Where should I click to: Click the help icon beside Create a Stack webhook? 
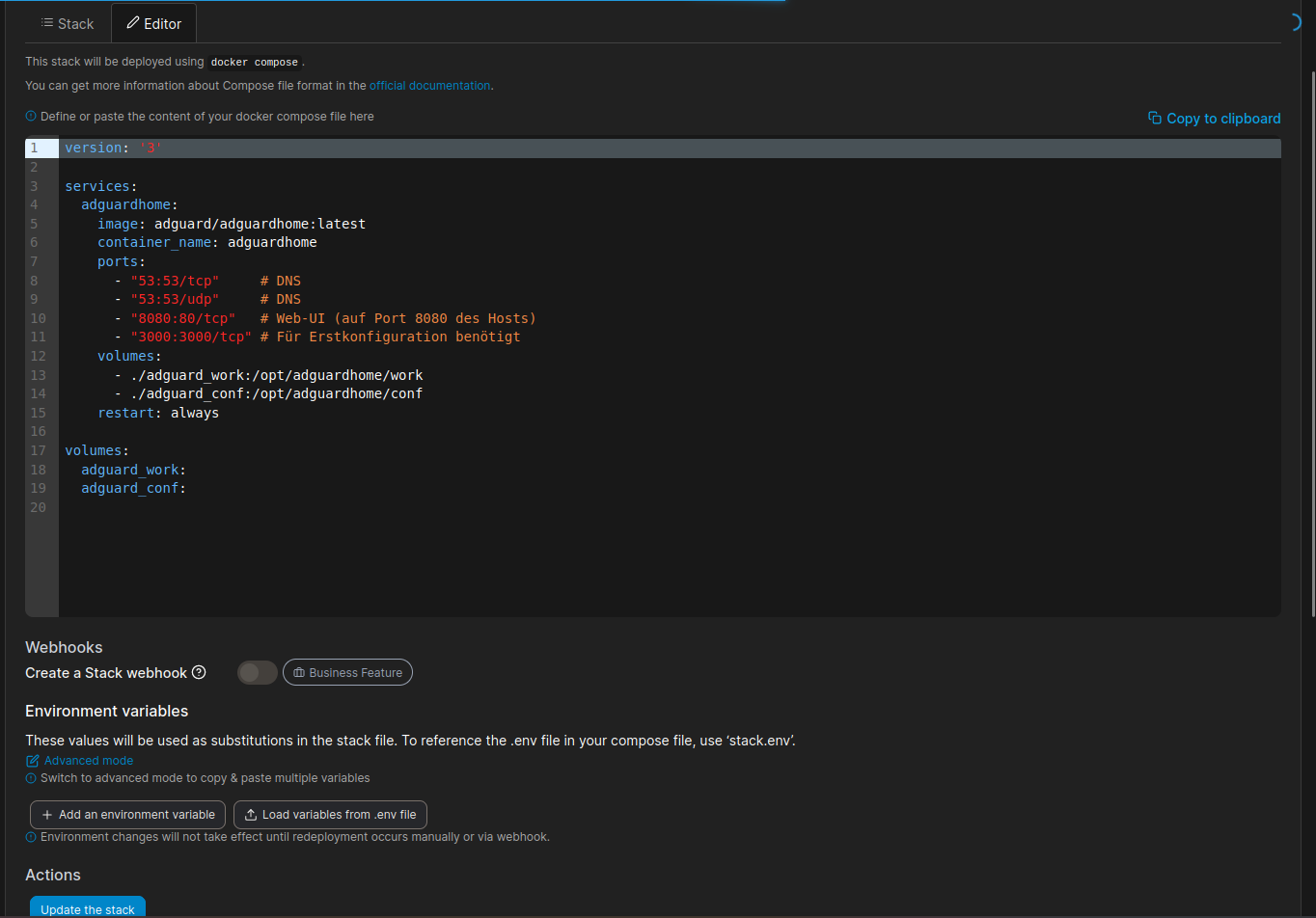tap(199, 672)
